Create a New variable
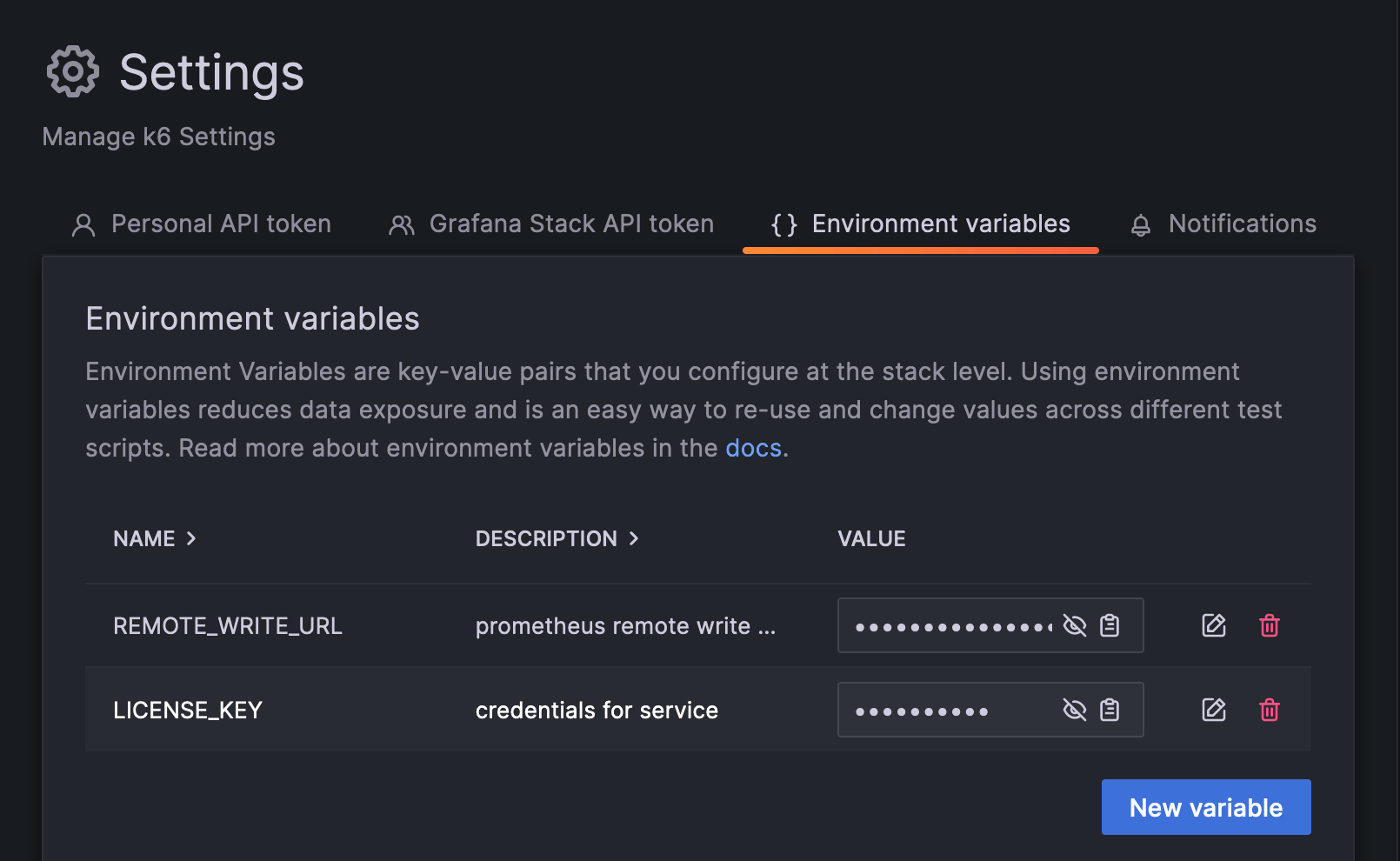Image resolution: width=1400 pixels, height=861 pixels. click(1206, 807)
